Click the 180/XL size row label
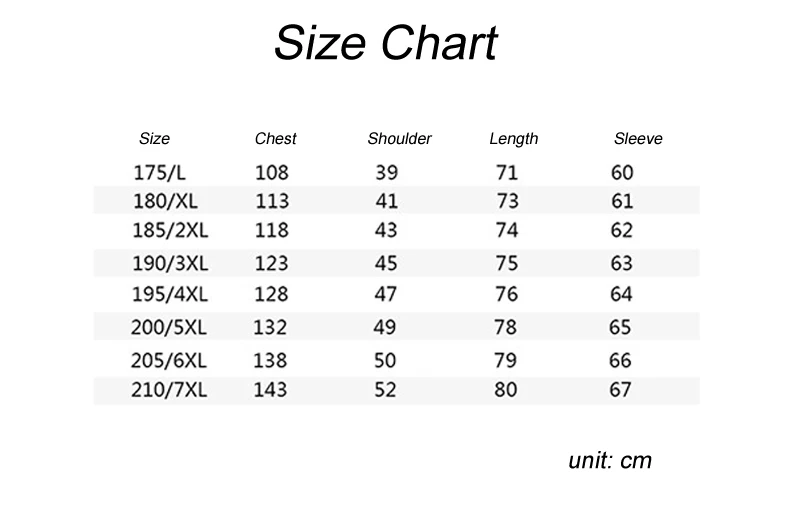The image size is (790, 506). [x=165, y=202]
